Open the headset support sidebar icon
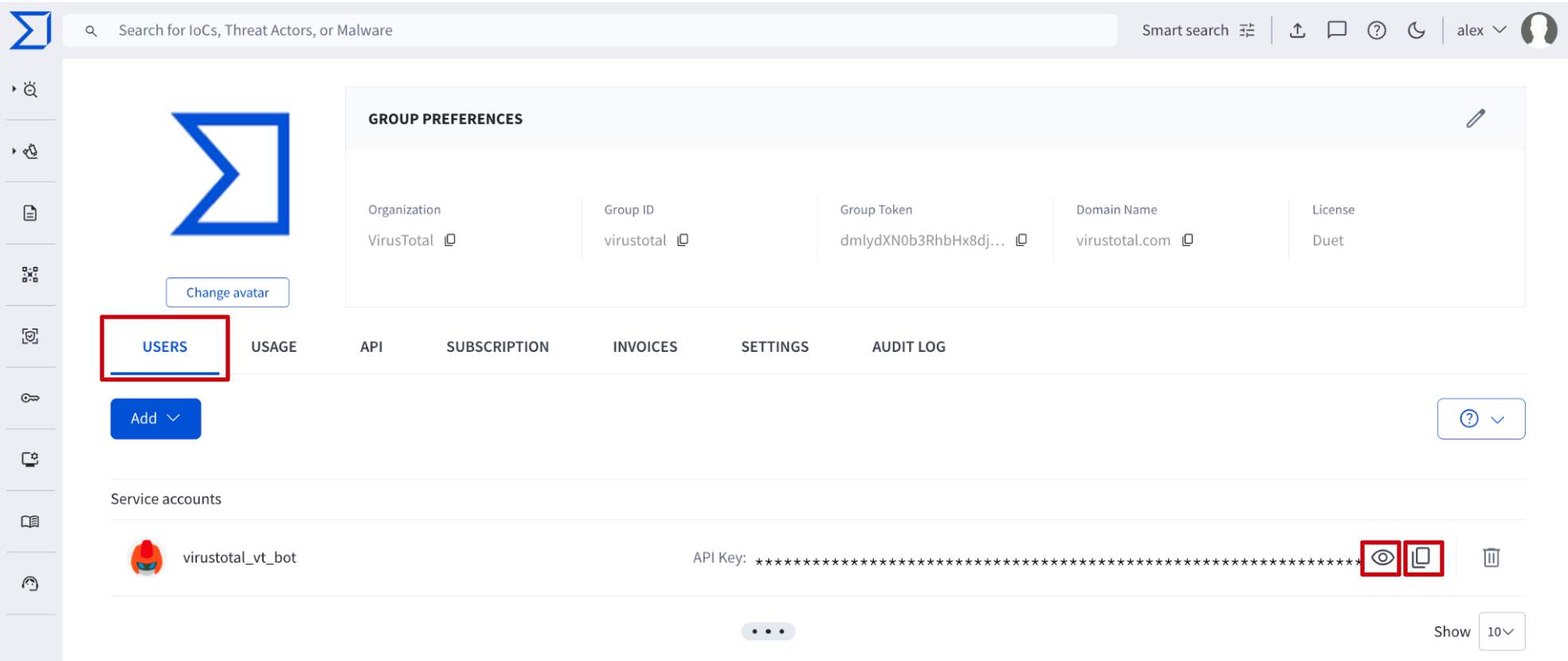 pos(30,584)
